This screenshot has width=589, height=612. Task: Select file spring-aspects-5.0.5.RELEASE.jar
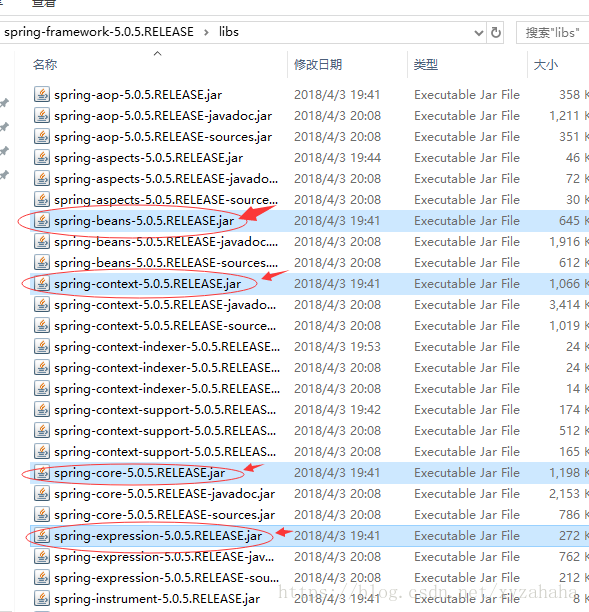148,158
